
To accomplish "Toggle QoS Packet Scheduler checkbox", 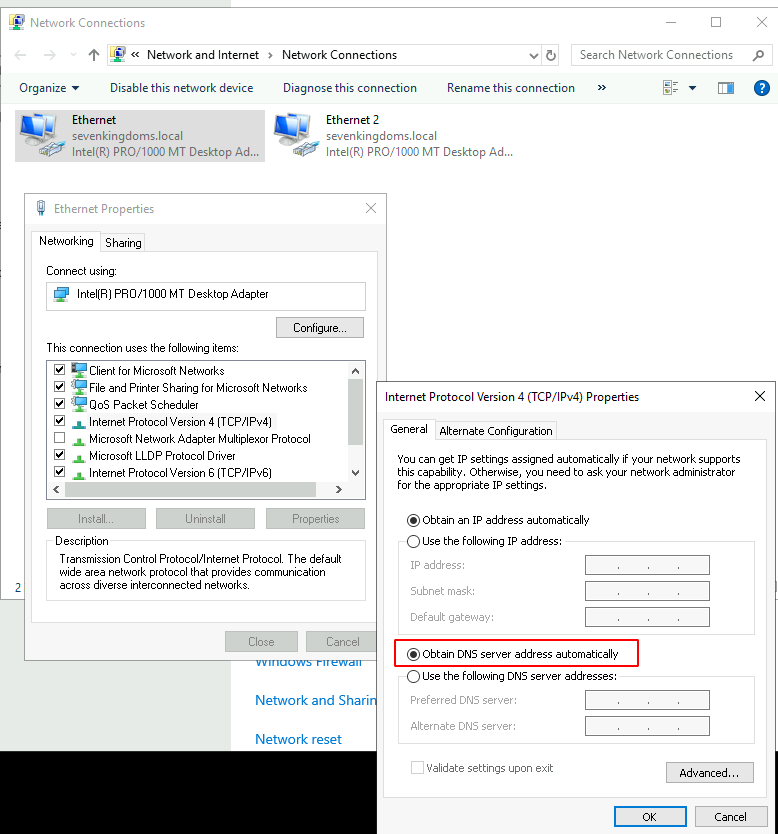I will (x=60, y=404).
